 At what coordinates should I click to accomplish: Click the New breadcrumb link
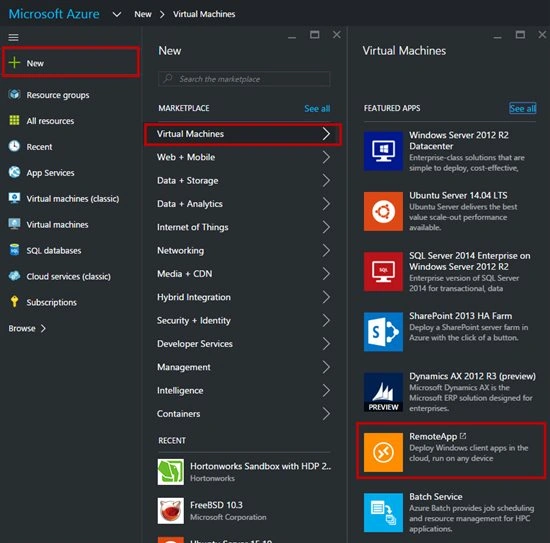143,14
